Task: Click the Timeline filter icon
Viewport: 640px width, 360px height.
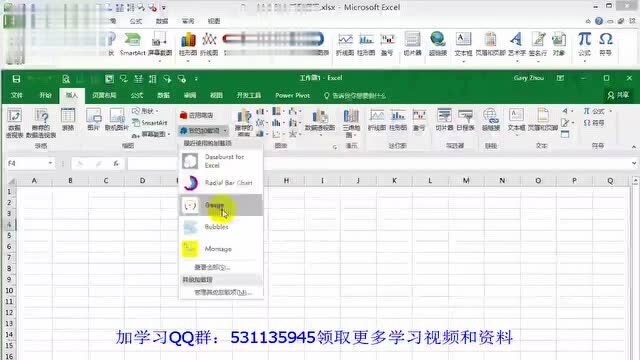Action: (x=465, y=119)
